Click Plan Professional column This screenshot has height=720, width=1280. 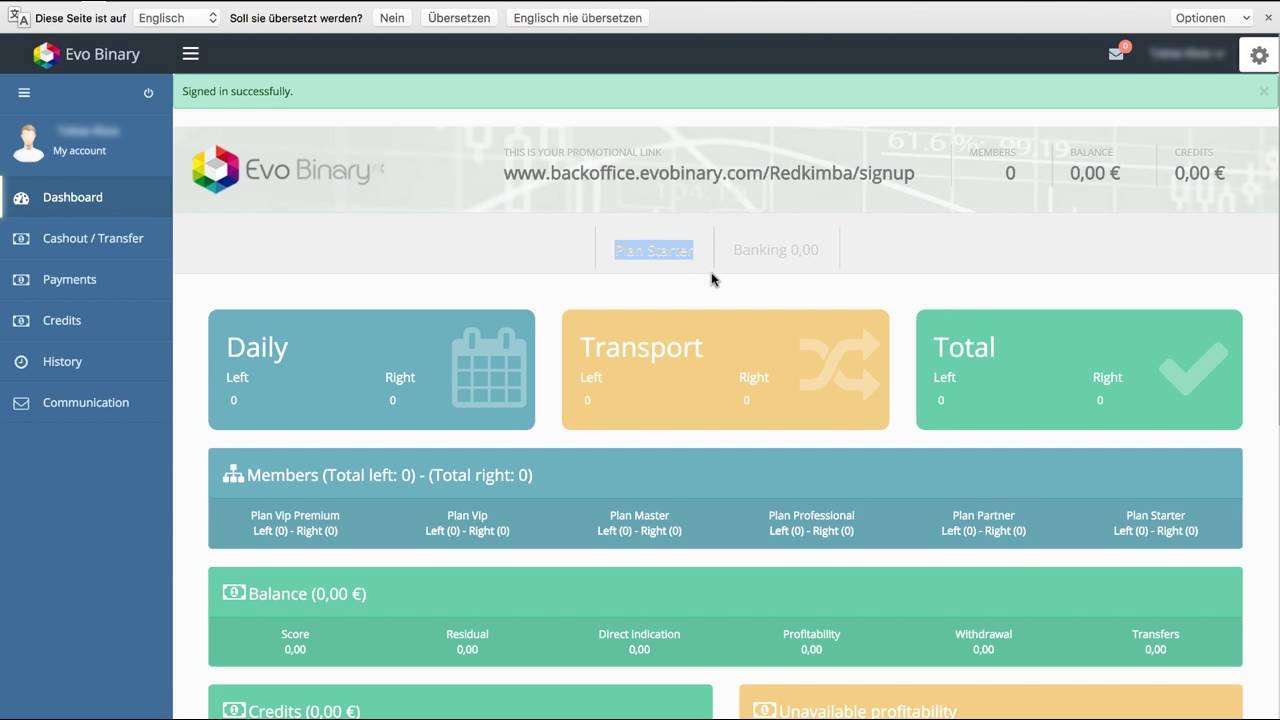point(811,523)
